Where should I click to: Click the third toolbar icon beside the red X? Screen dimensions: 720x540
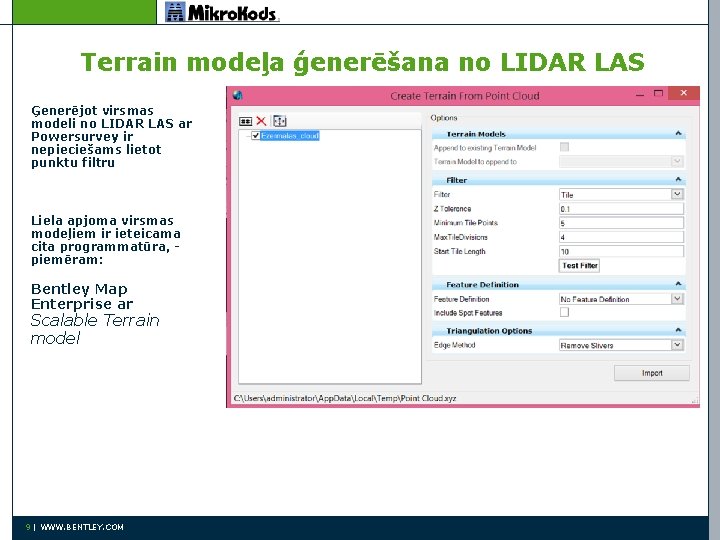pos(280,121)
